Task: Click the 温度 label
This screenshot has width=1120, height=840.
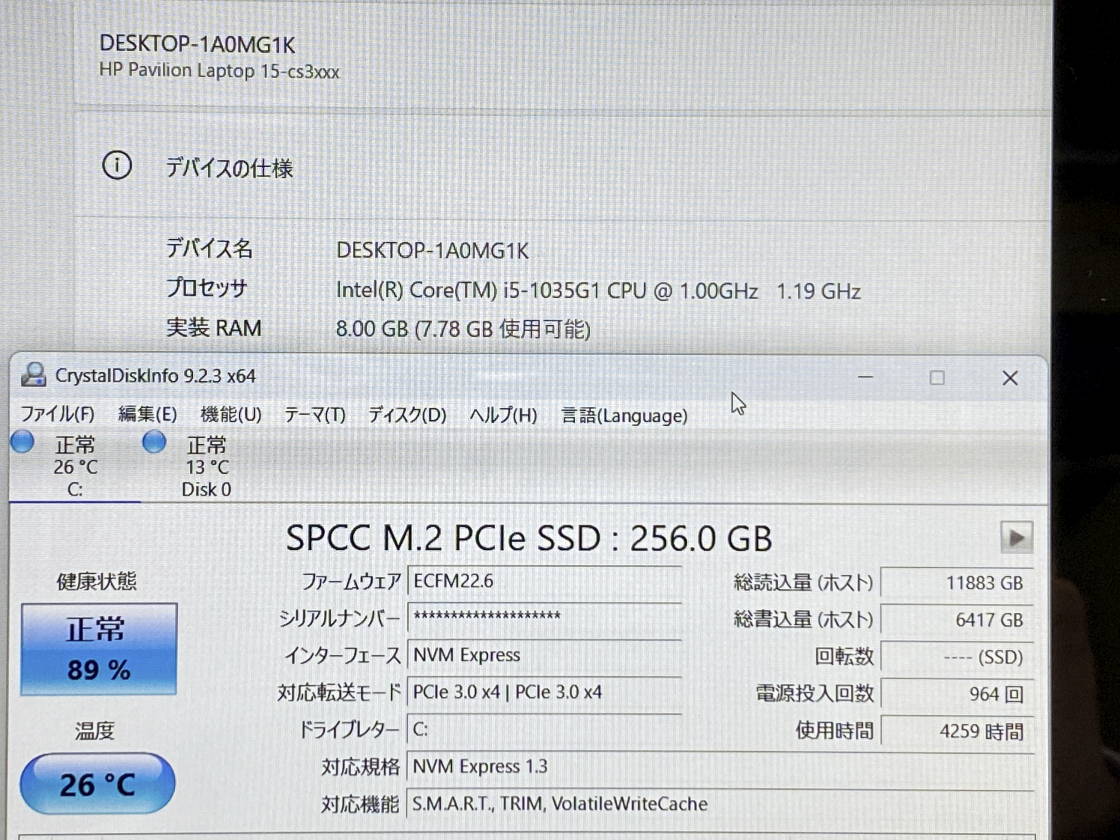Action: (94, 731)
